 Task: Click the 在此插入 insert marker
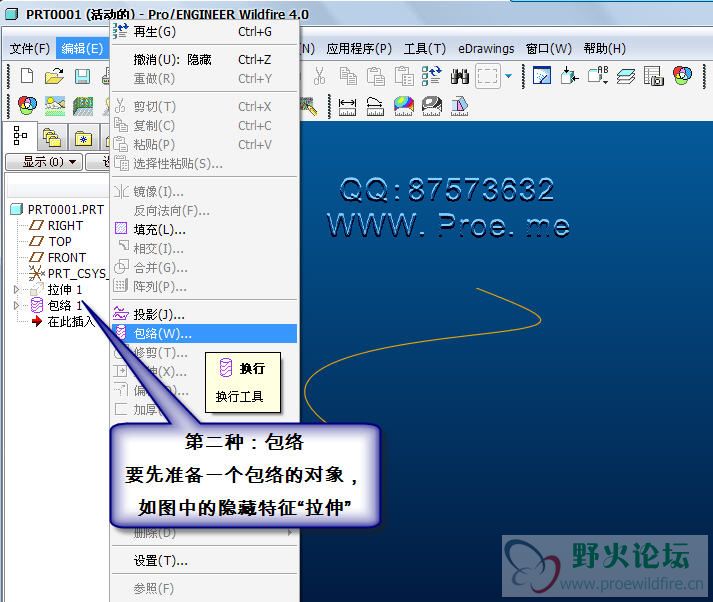71,321
